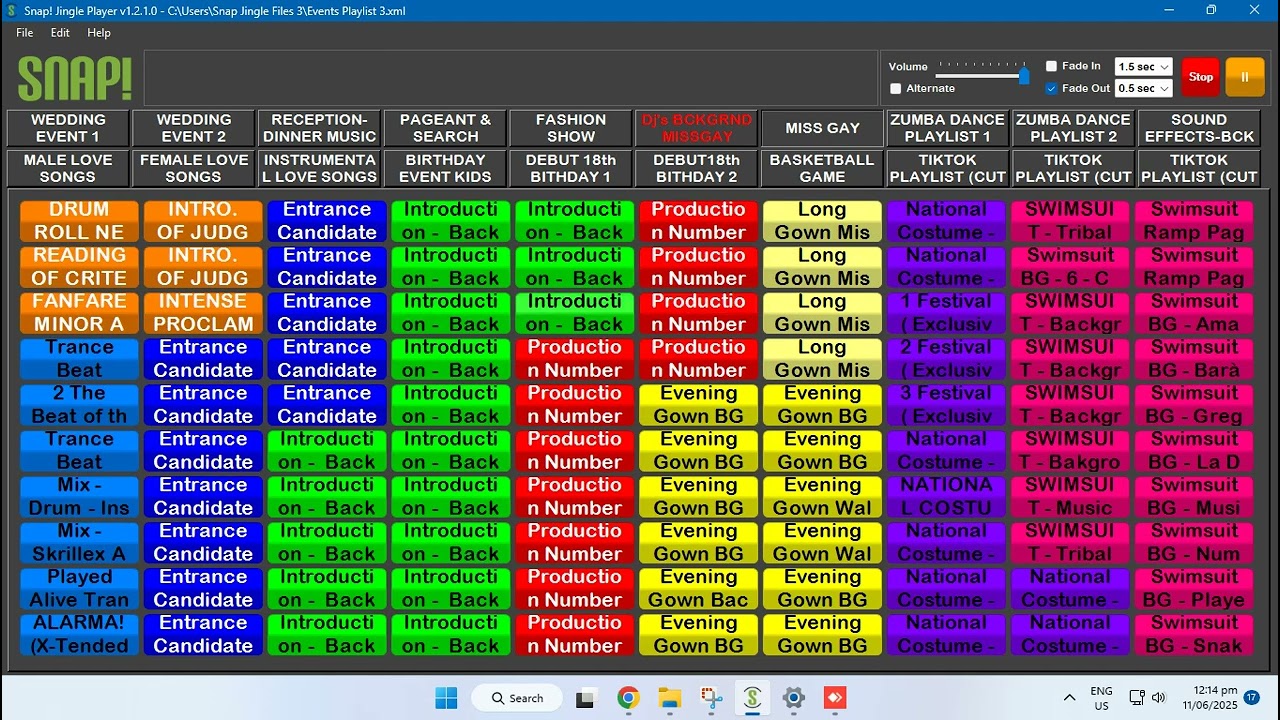Show hidden system tray icons

[1069, 698]
